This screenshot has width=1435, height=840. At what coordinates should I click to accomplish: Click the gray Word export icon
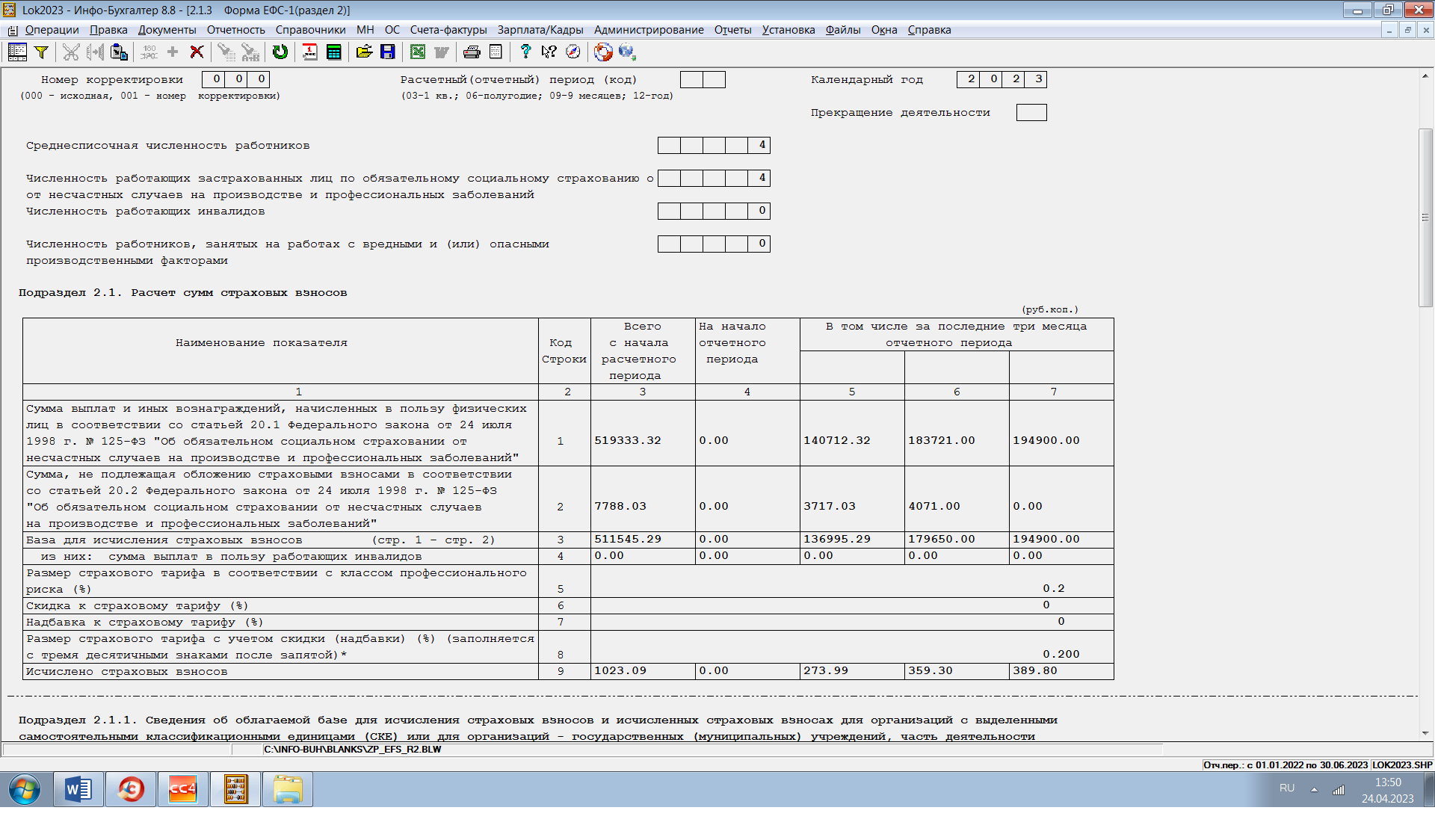click(x=442, y=52)
